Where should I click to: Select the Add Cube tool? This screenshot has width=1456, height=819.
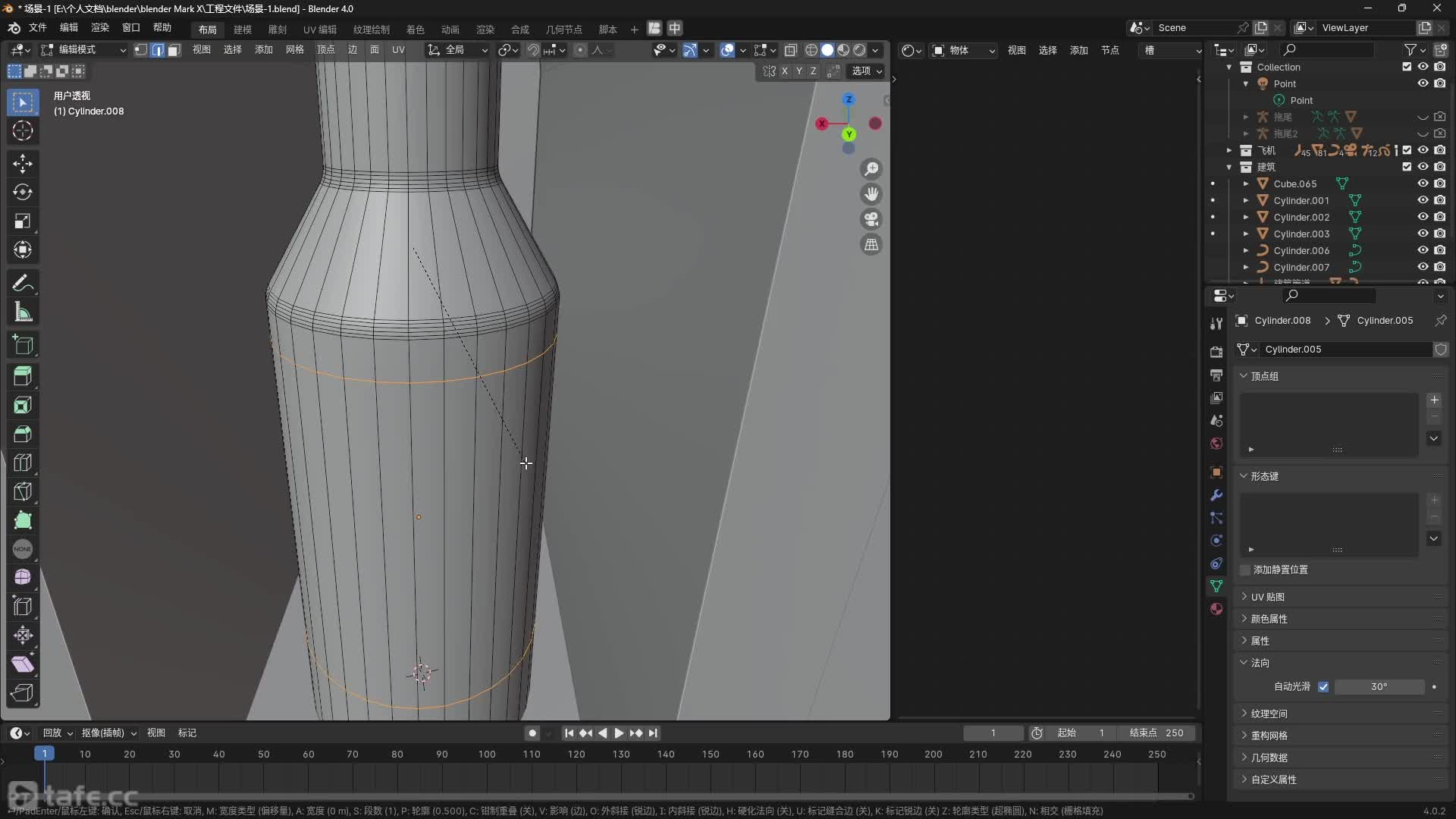click(x=23, y=345)
